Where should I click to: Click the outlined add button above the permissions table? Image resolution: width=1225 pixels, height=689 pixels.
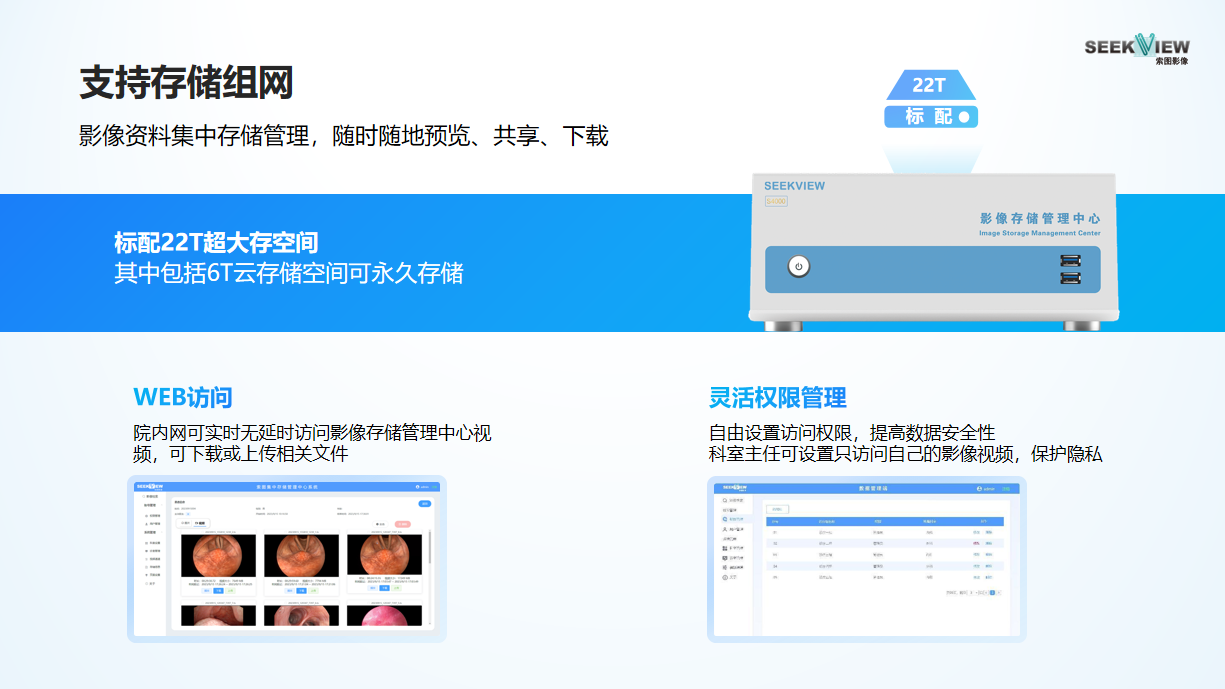pyautogui.click(x=777, y=509)
